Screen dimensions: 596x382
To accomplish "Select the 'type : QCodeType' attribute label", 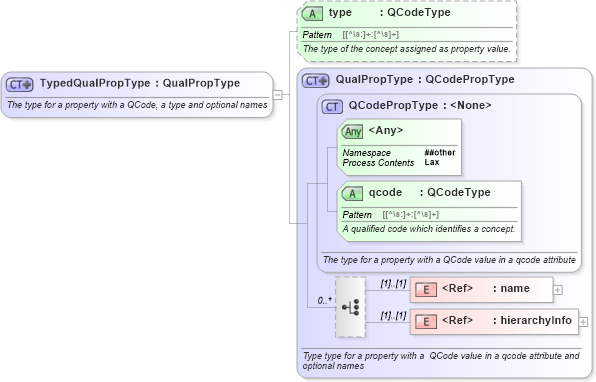I will tap(390, 12).
